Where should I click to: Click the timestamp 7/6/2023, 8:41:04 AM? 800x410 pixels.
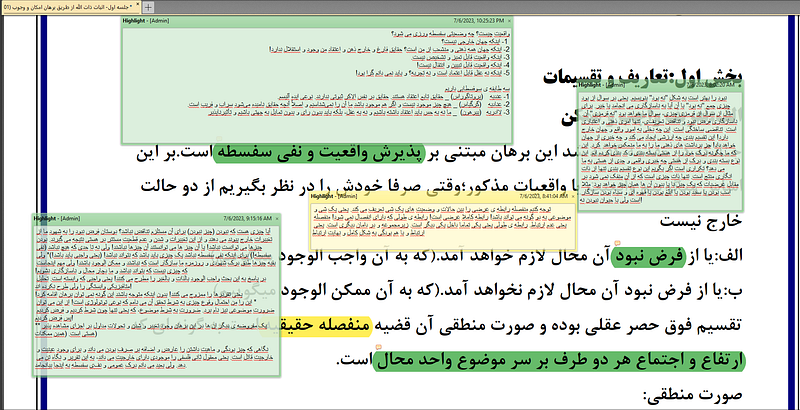pos(543,196)
